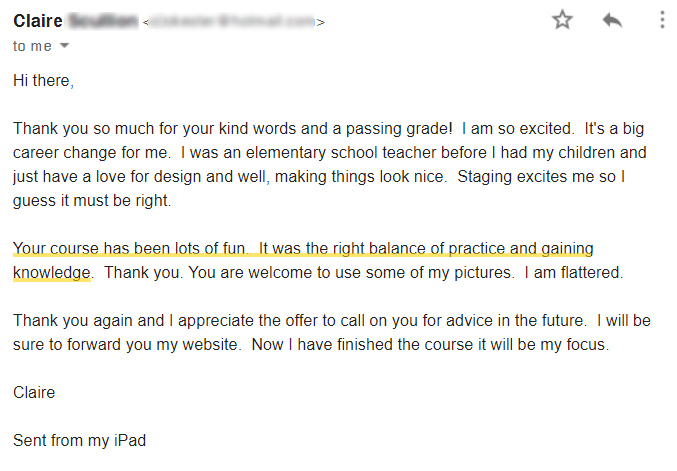Screen dimensions: 677x471
Task: Click the underlined word 'knowledge'
Action: (x=52, y=272)
